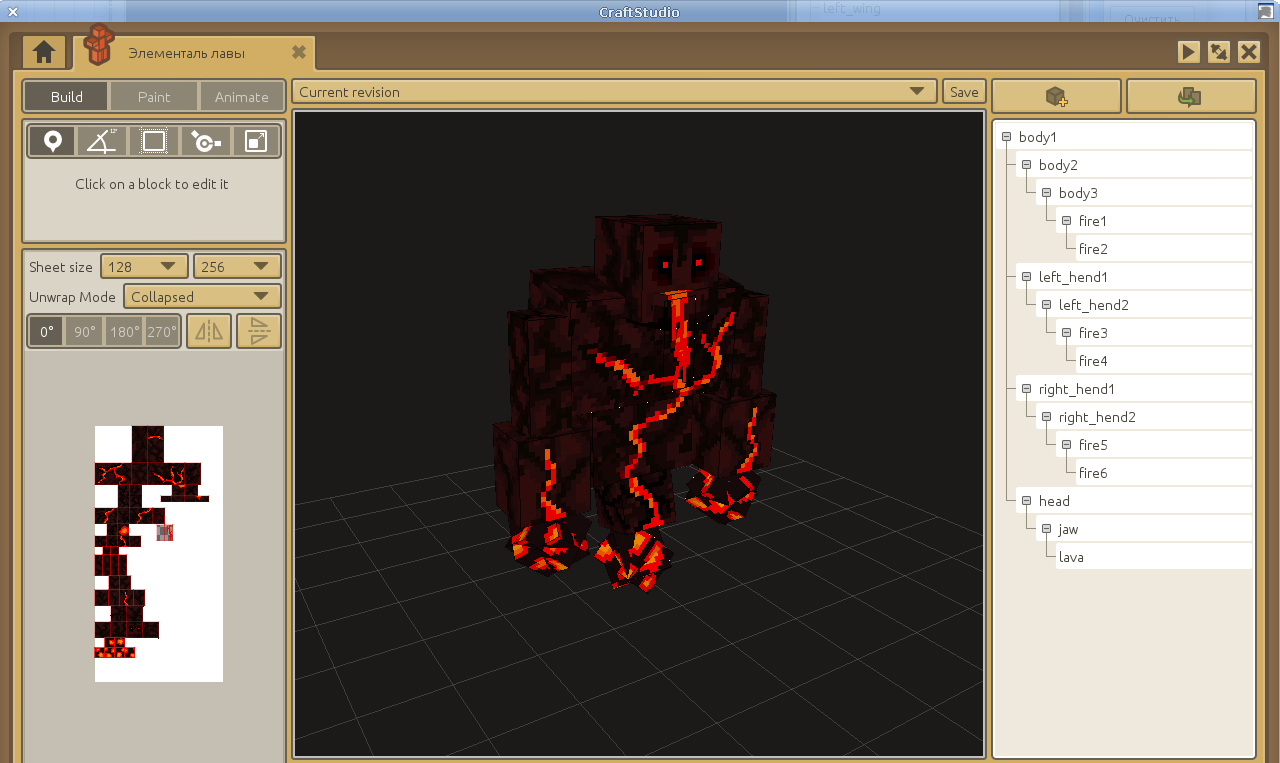Select the dotted-square block size tool
Screen dimensions: 1280x763
click(x=153, y=141)
